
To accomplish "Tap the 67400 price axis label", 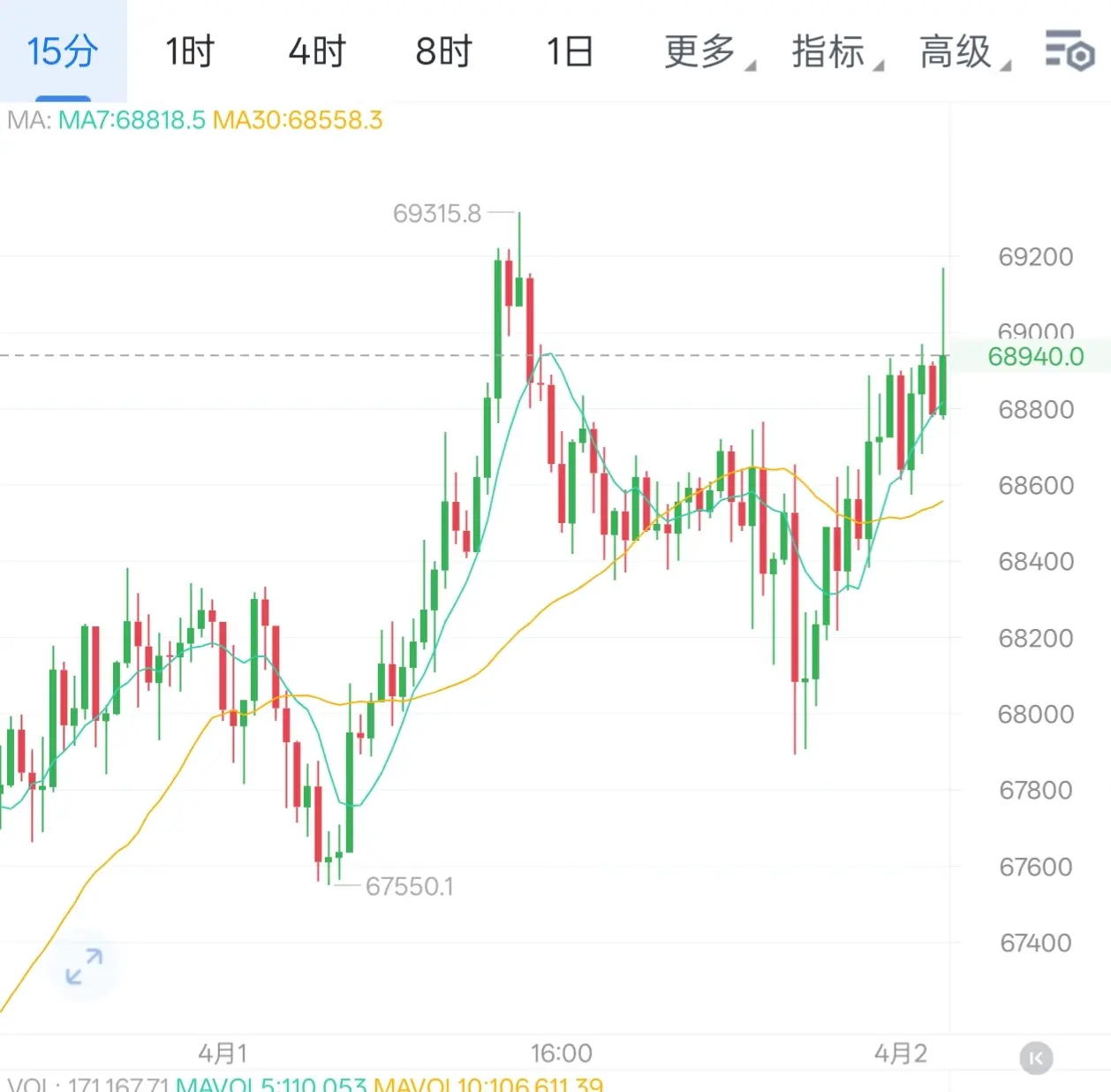I will pos(1036,943).
